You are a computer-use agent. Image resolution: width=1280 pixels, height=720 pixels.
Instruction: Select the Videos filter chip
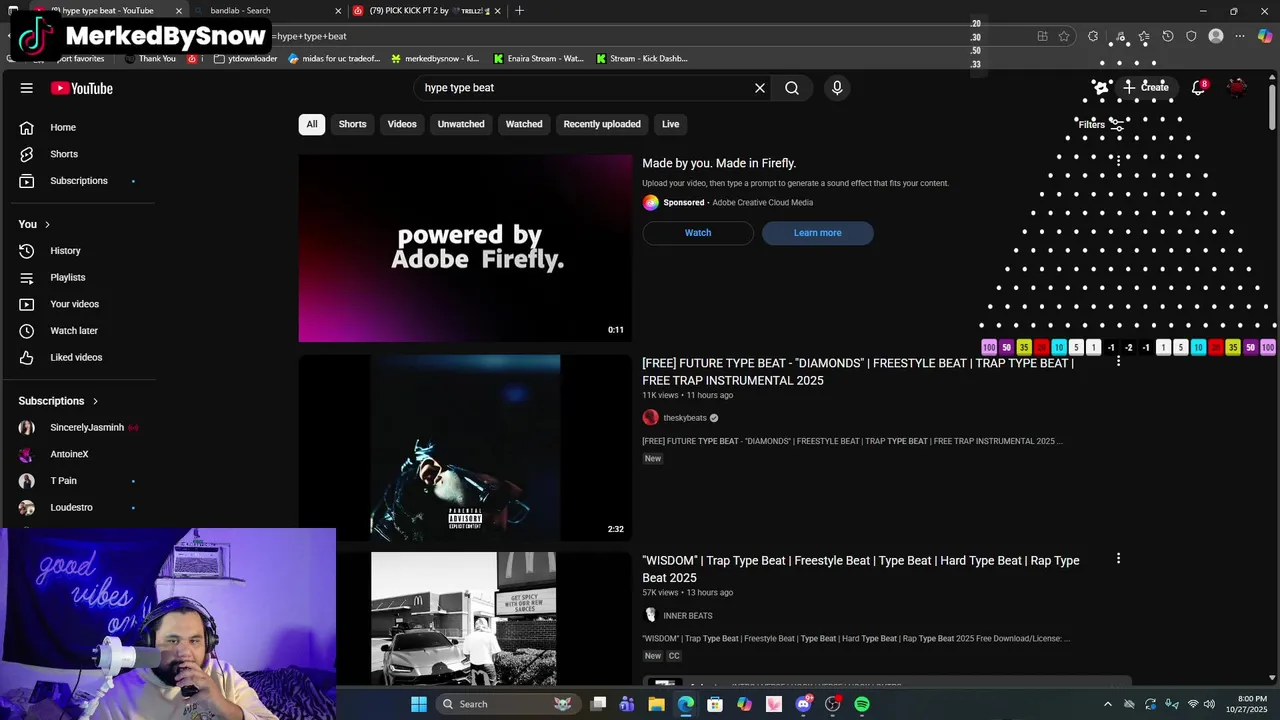[x=402, y=124]
